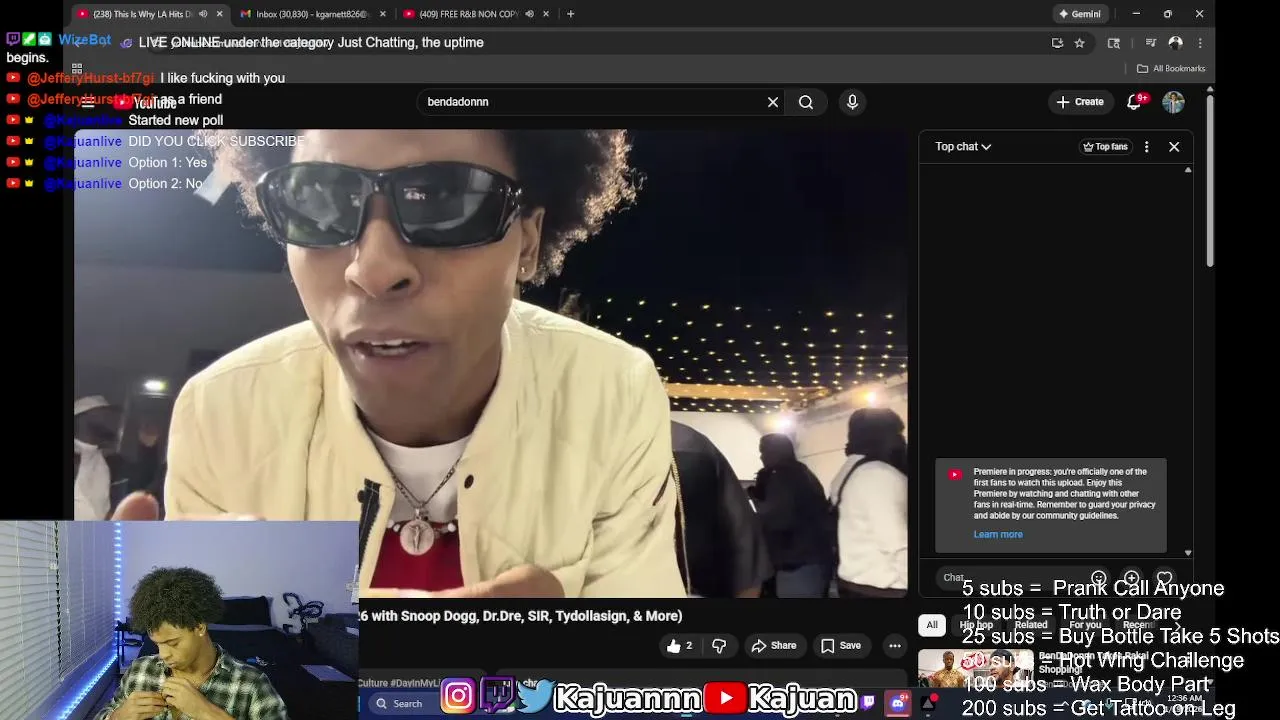Open Discord from the taskbar
Screen dimensions: 1280x720
point(898,703)
